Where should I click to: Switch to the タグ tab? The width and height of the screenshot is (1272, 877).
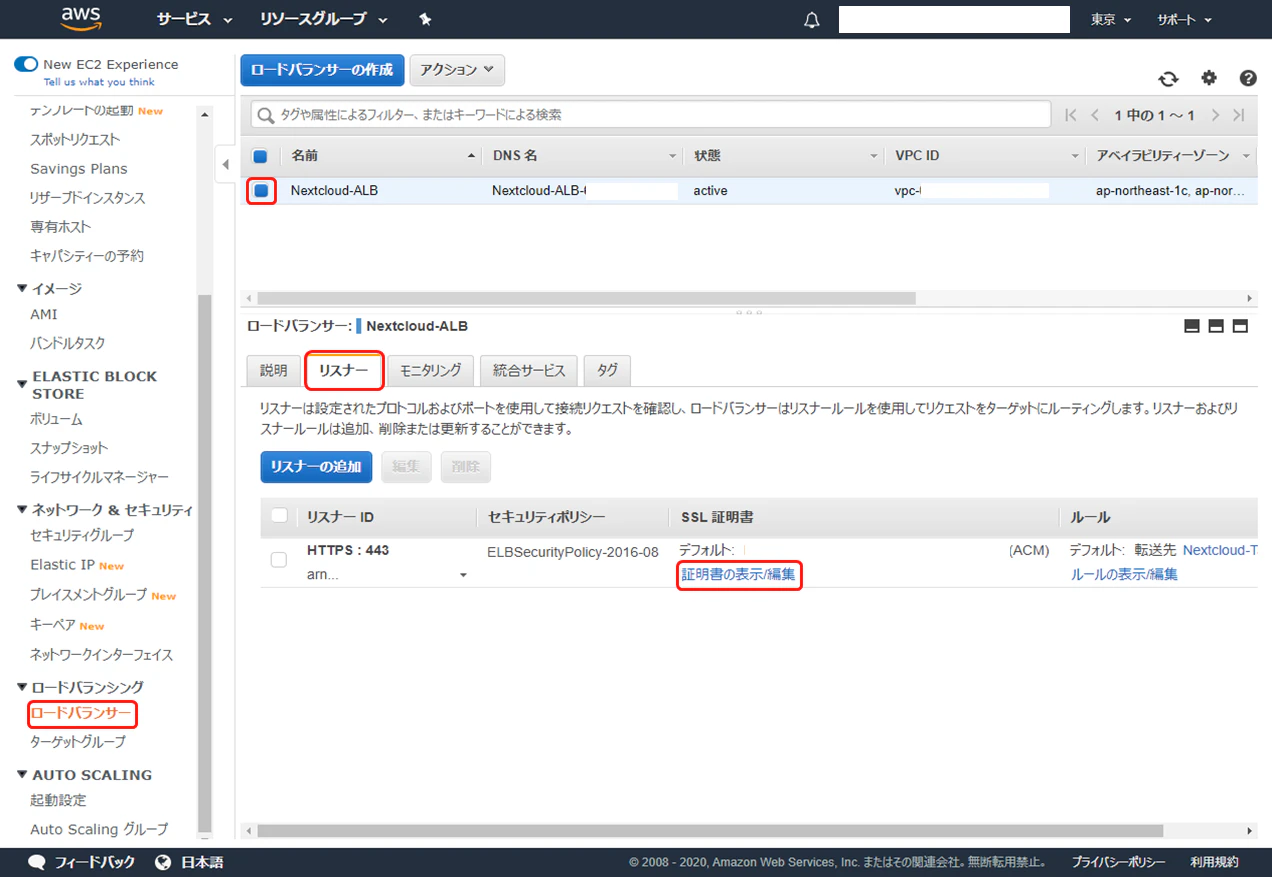(607, 371)
